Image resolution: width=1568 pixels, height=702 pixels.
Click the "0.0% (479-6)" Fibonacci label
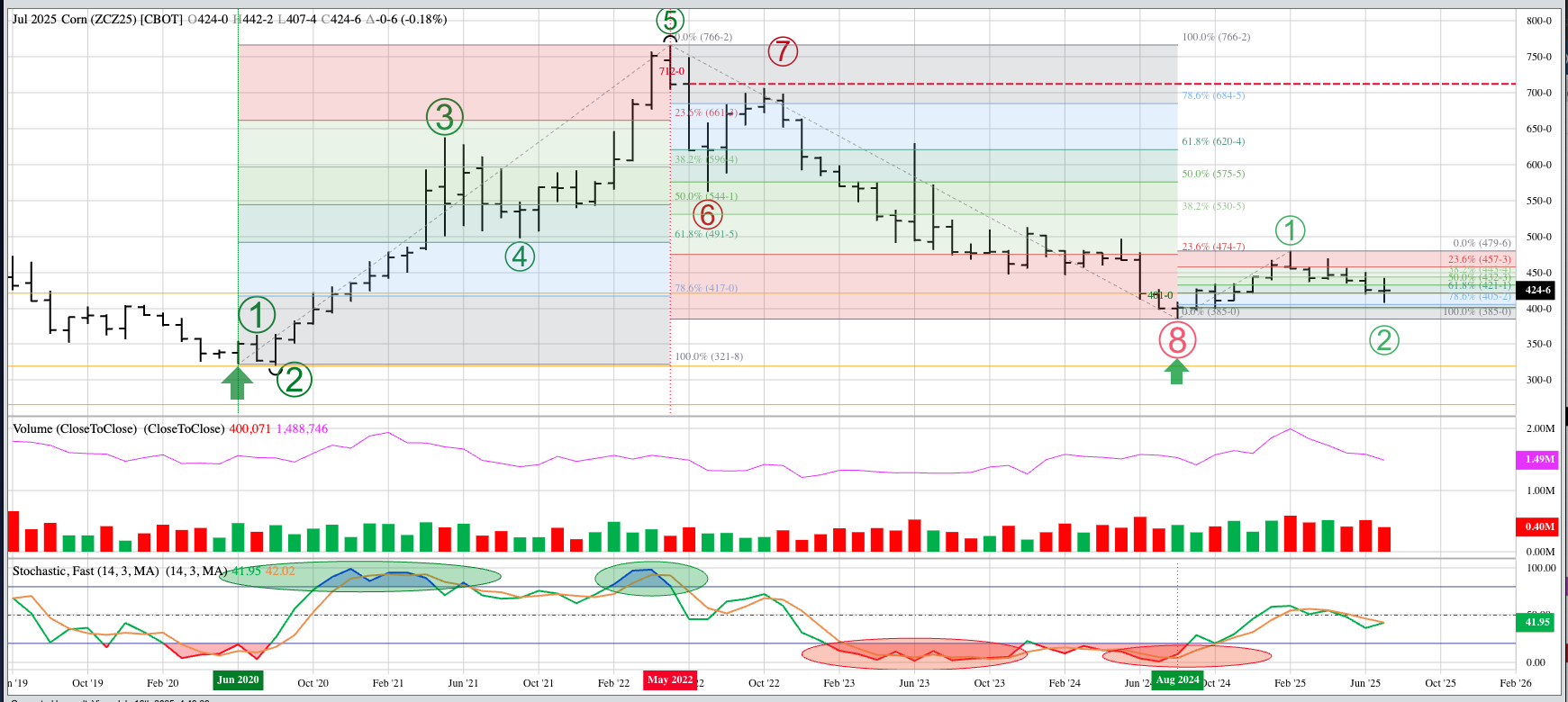pos(1482,243)
